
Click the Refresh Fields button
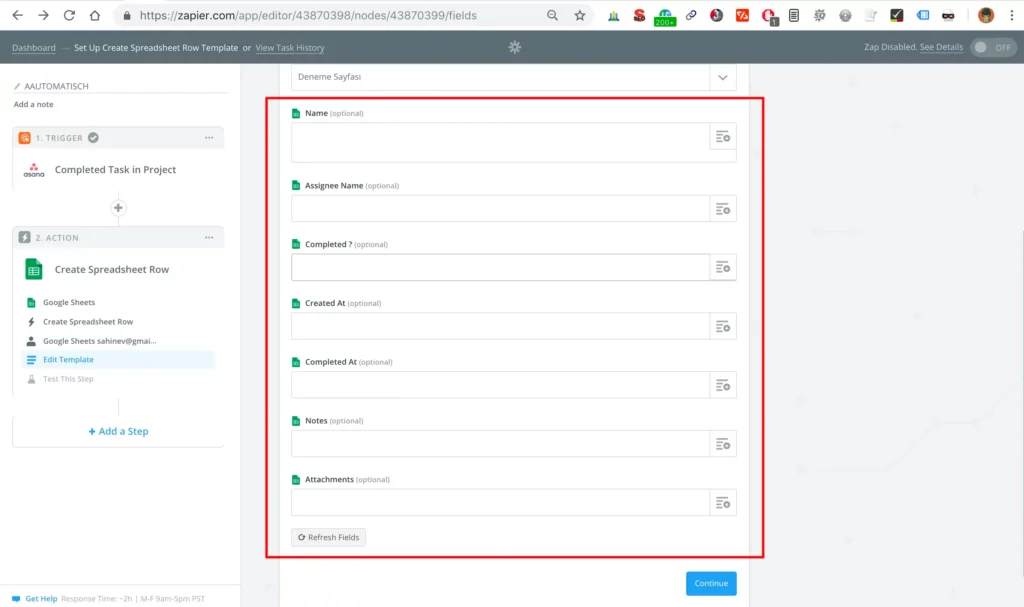[x=328, y=538]
